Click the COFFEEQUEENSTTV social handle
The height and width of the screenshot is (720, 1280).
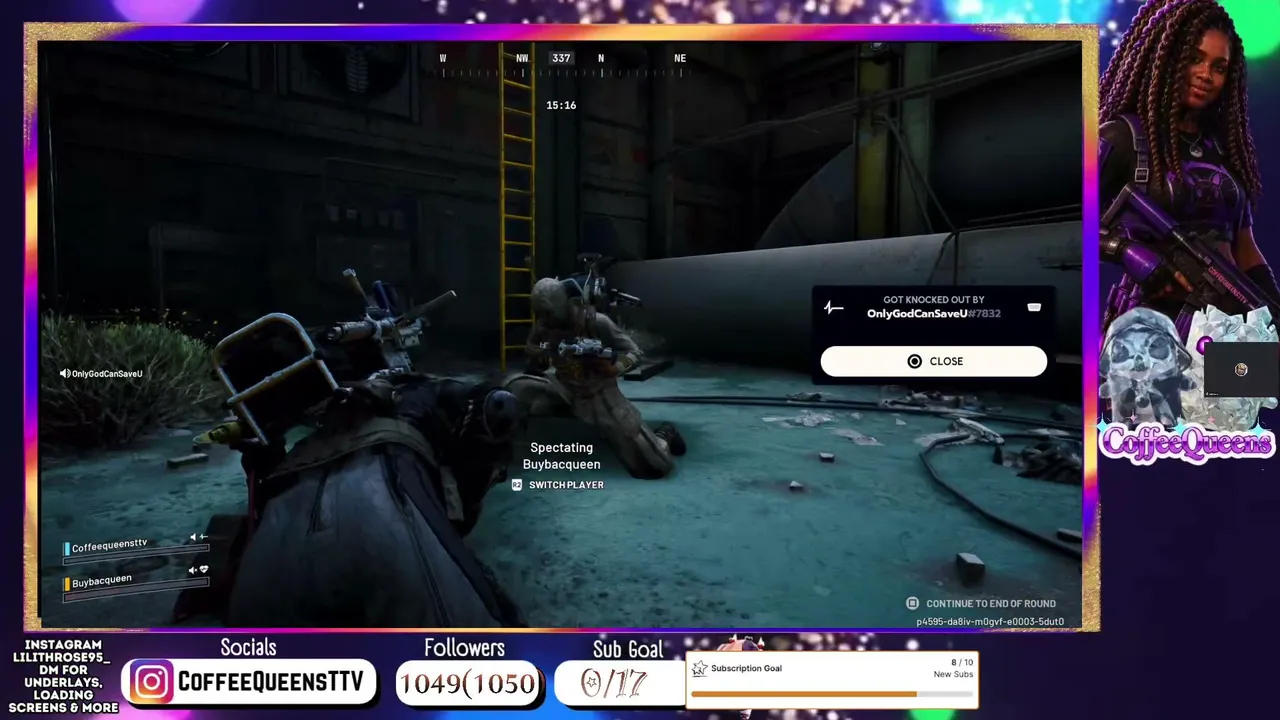pos(271,682)
